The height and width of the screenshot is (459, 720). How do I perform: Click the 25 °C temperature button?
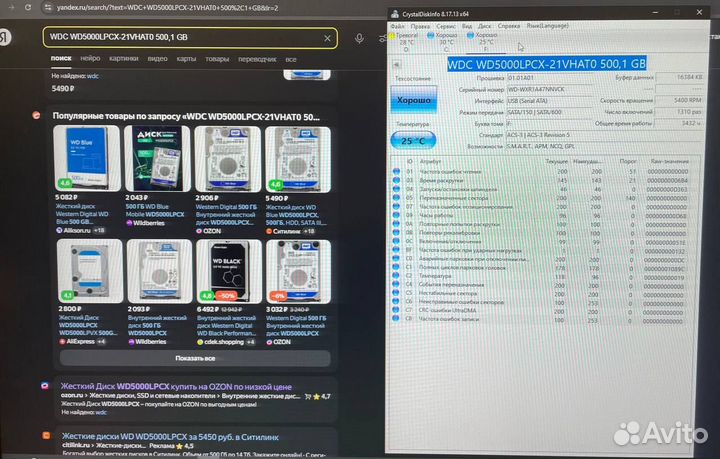(413, 140)
